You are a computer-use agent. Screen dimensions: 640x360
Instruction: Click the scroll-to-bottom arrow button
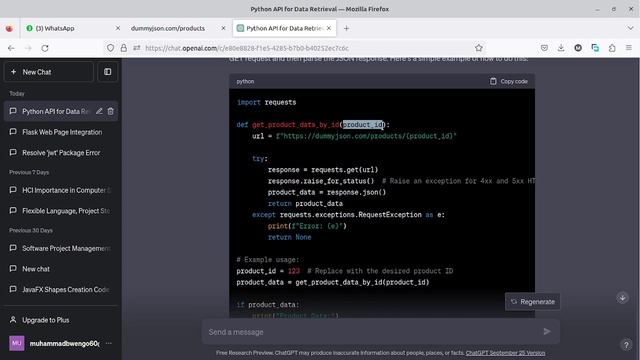pos(622,298)
